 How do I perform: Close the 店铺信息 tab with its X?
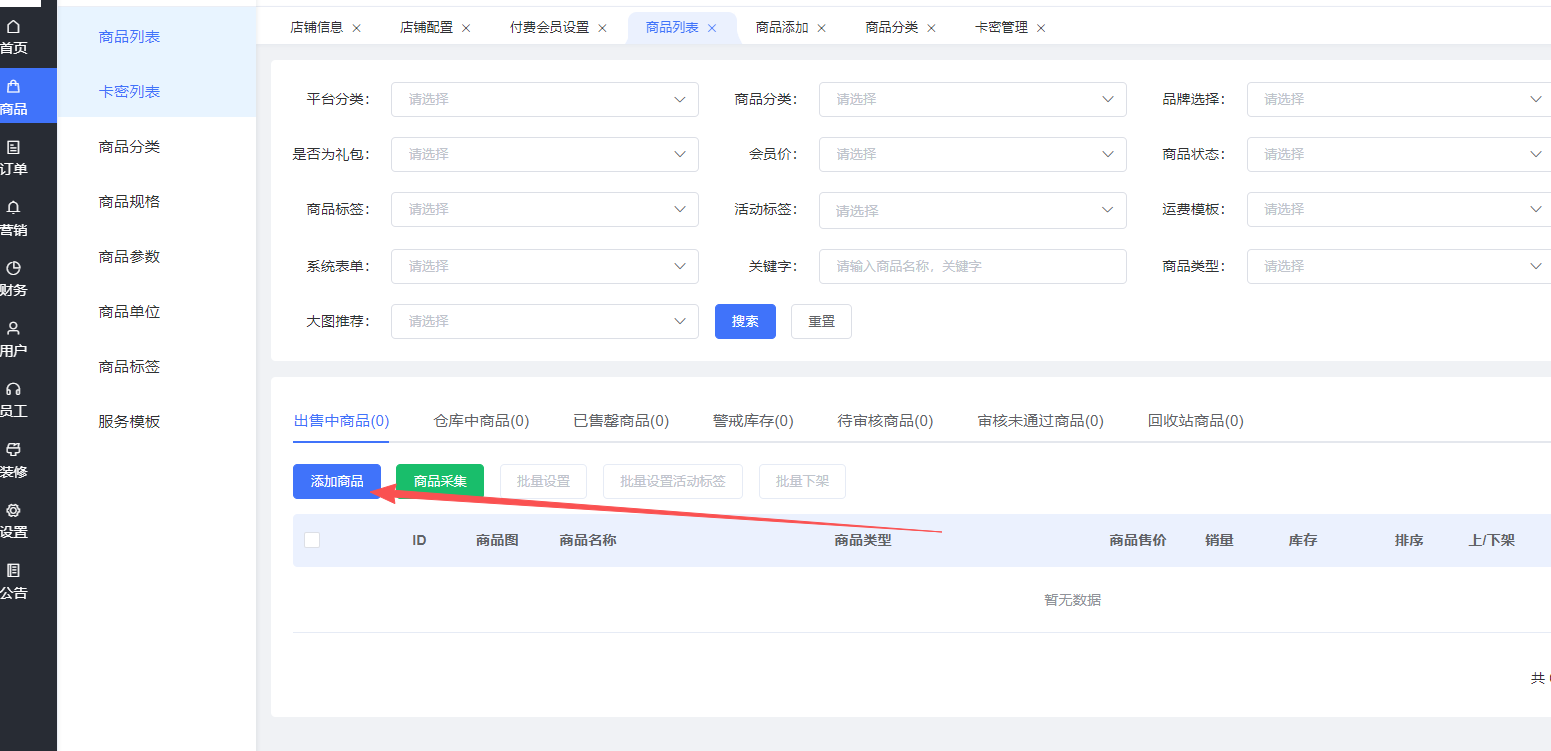click(x=357, y=28)
